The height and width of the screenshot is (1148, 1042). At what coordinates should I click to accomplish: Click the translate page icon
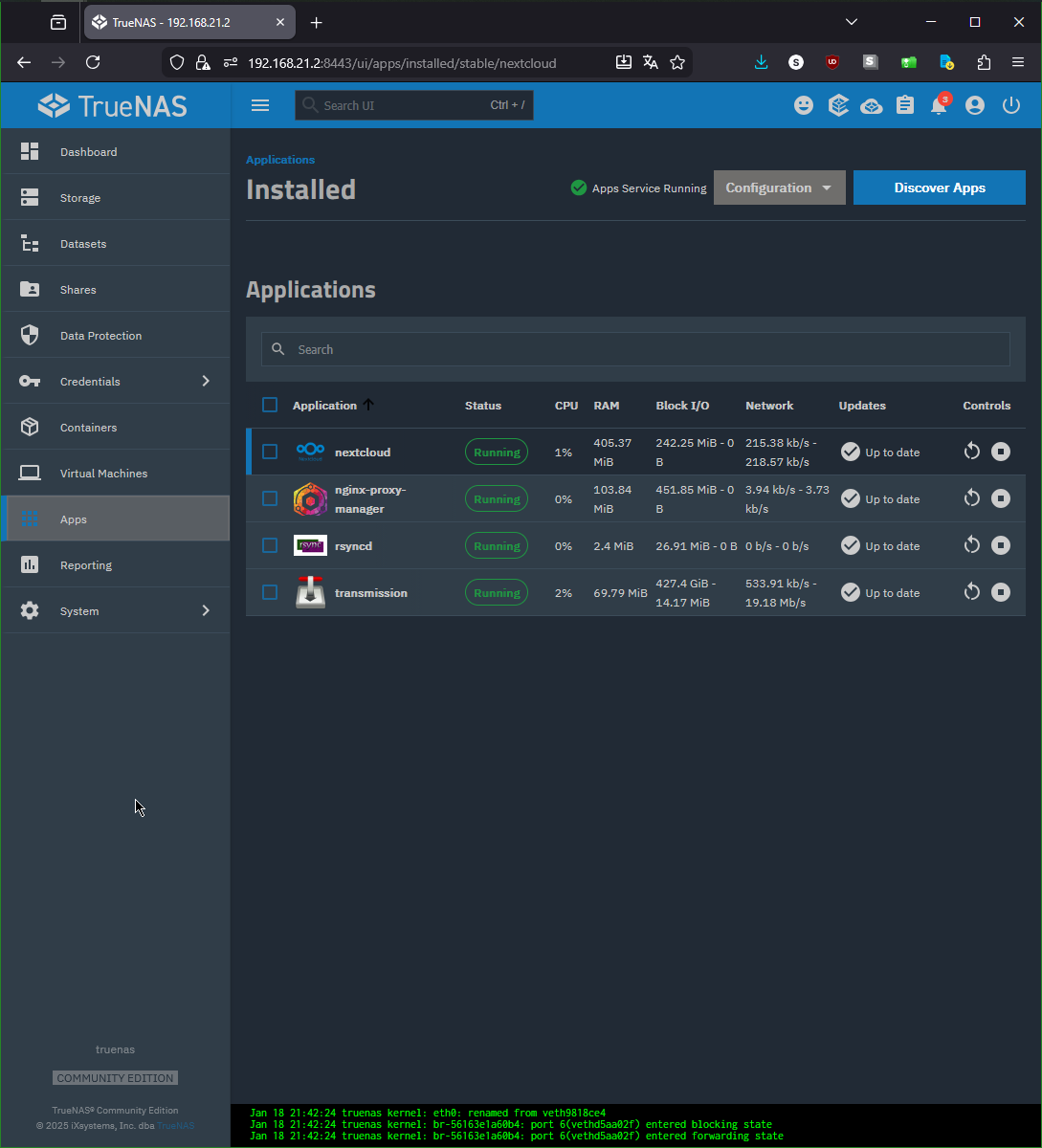click(651, 62)
